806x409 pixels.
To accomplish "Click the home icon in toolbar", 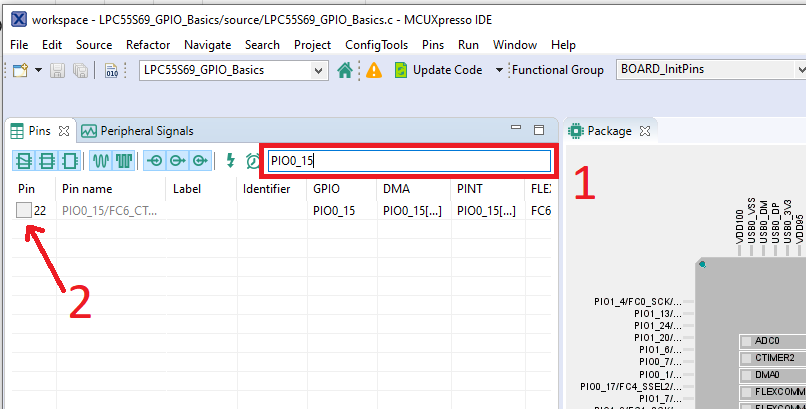I will coord(345,70).
